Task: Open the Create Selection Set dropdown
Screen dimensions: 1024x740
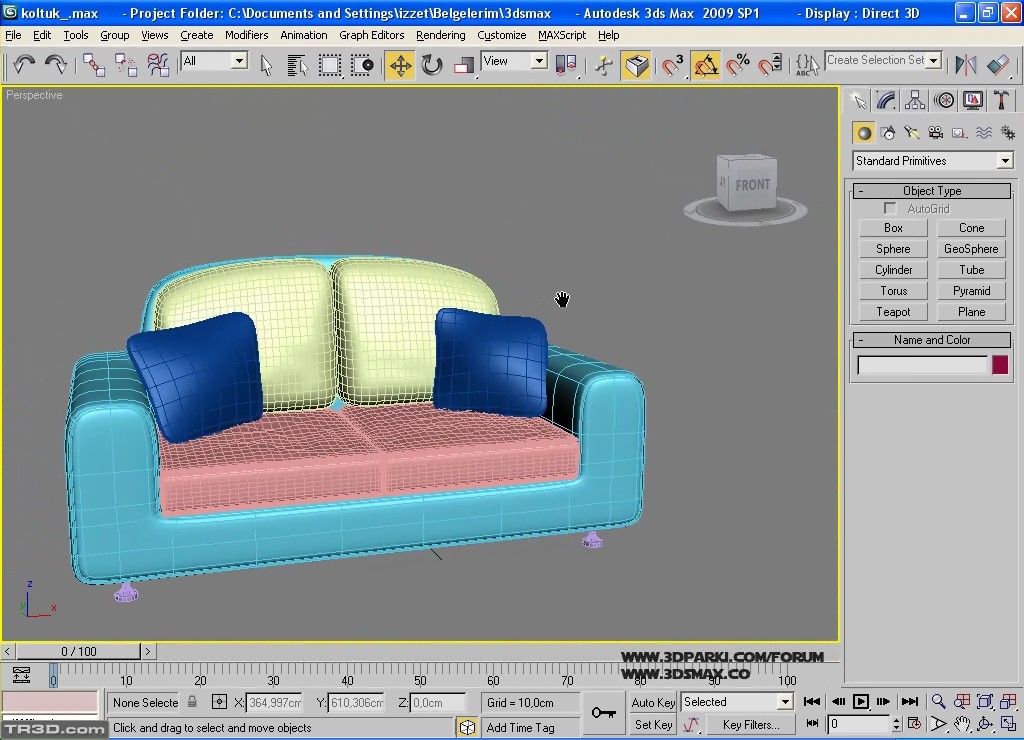Action: pos(934,60)
